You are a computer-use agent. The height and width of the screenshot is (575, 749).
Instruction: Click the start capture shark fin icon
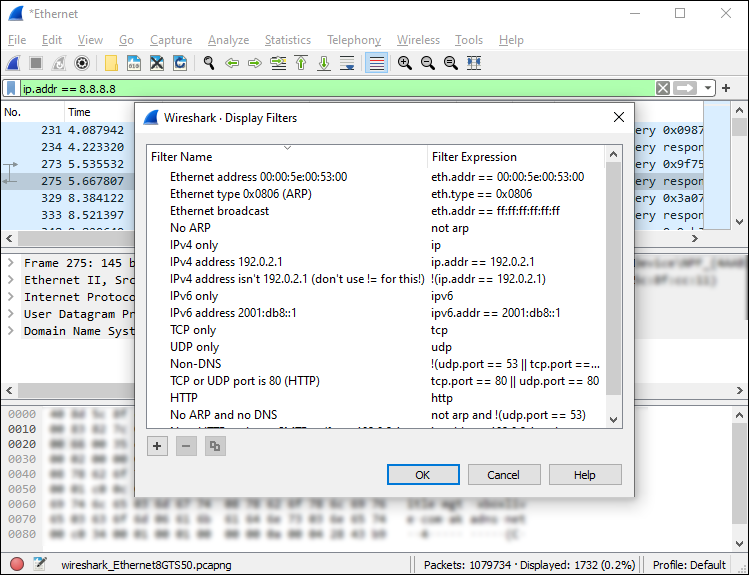click(x=14, y=63)
